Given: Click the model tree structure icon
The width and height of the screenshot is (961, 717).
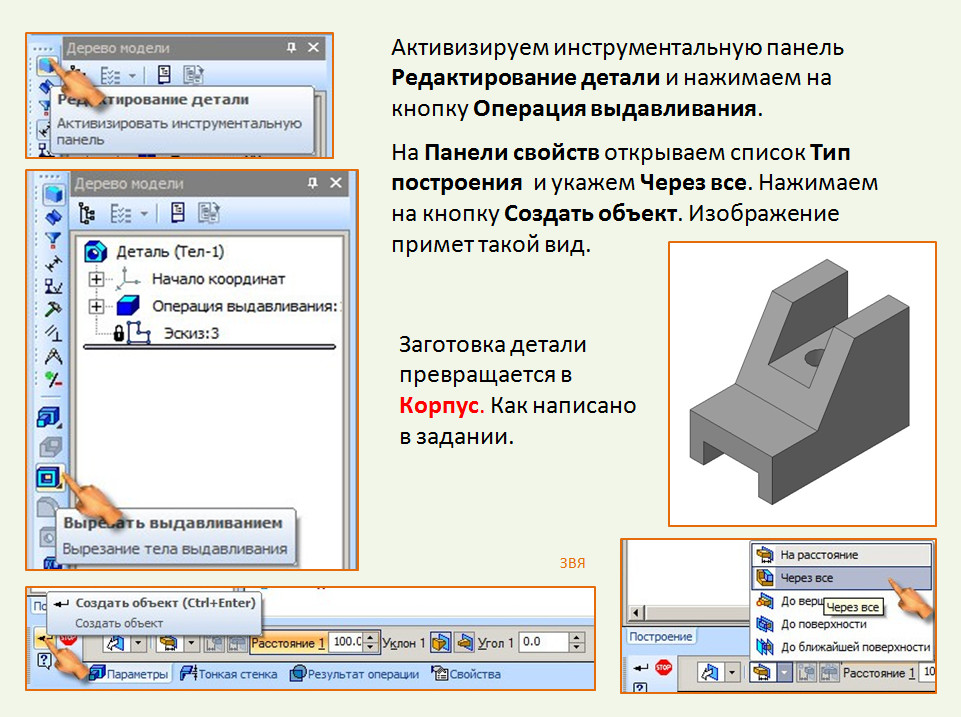Looking at the screenshot, I should (x=85, y=210).
